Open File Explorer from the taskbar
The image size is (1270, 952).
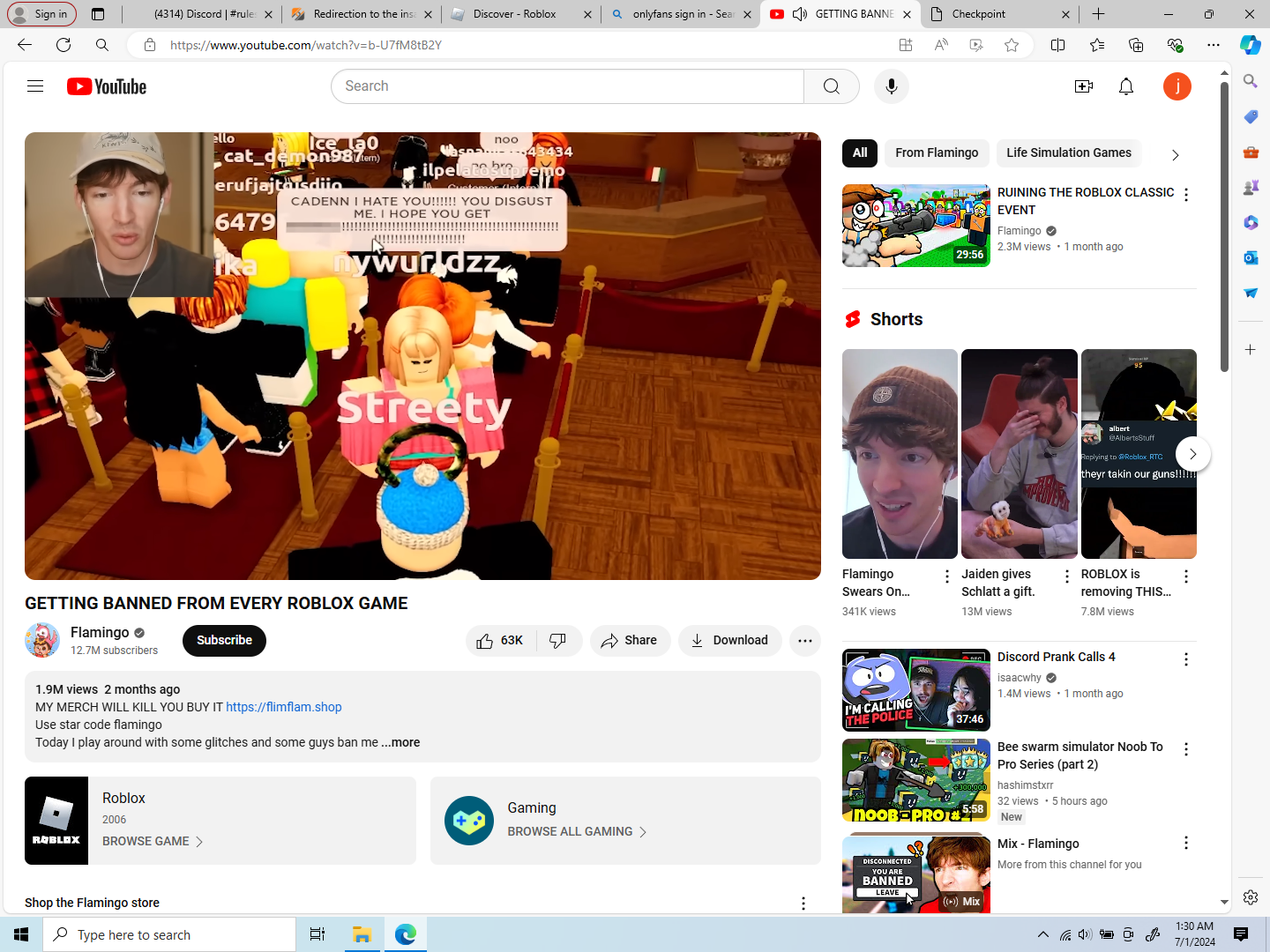tap(362, 934)
